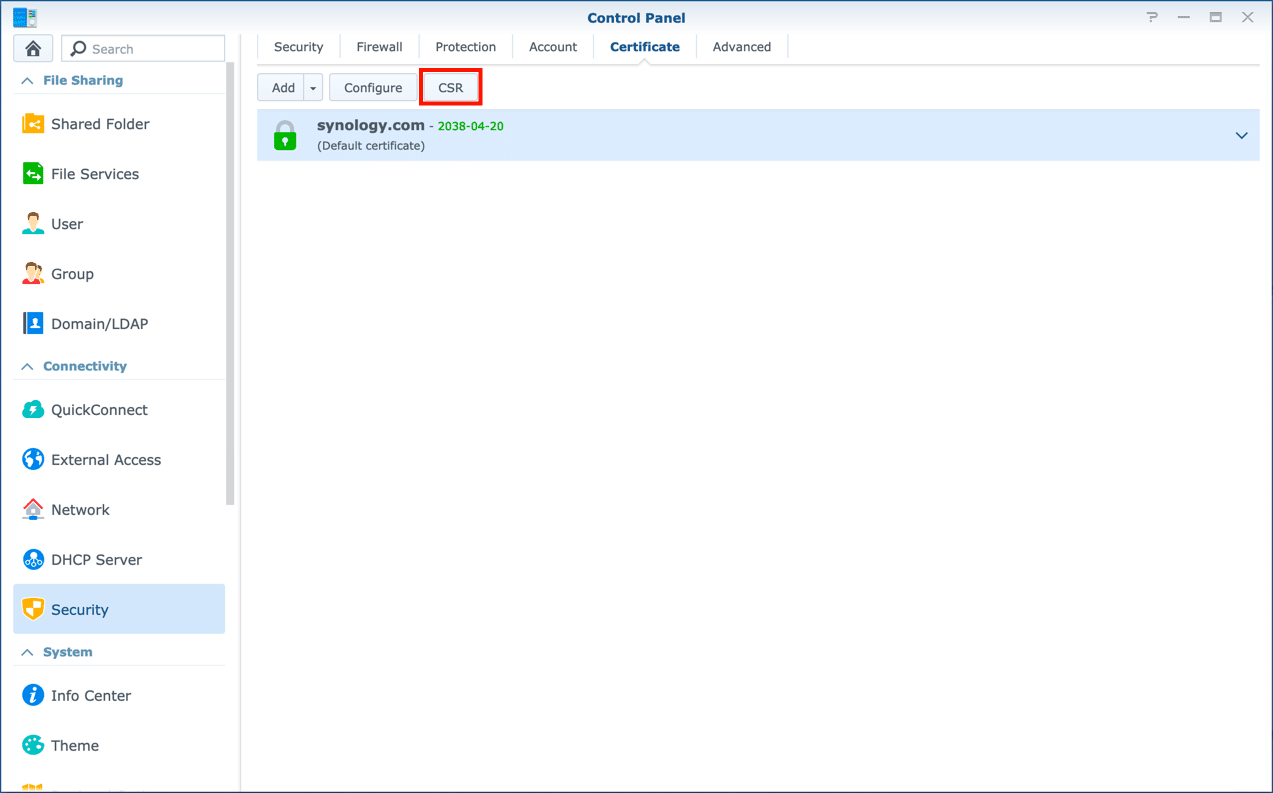Click the help question mark icon
Image resolution: width=1273 pixels, height=793 pixels.
(x=1152, y=17)
